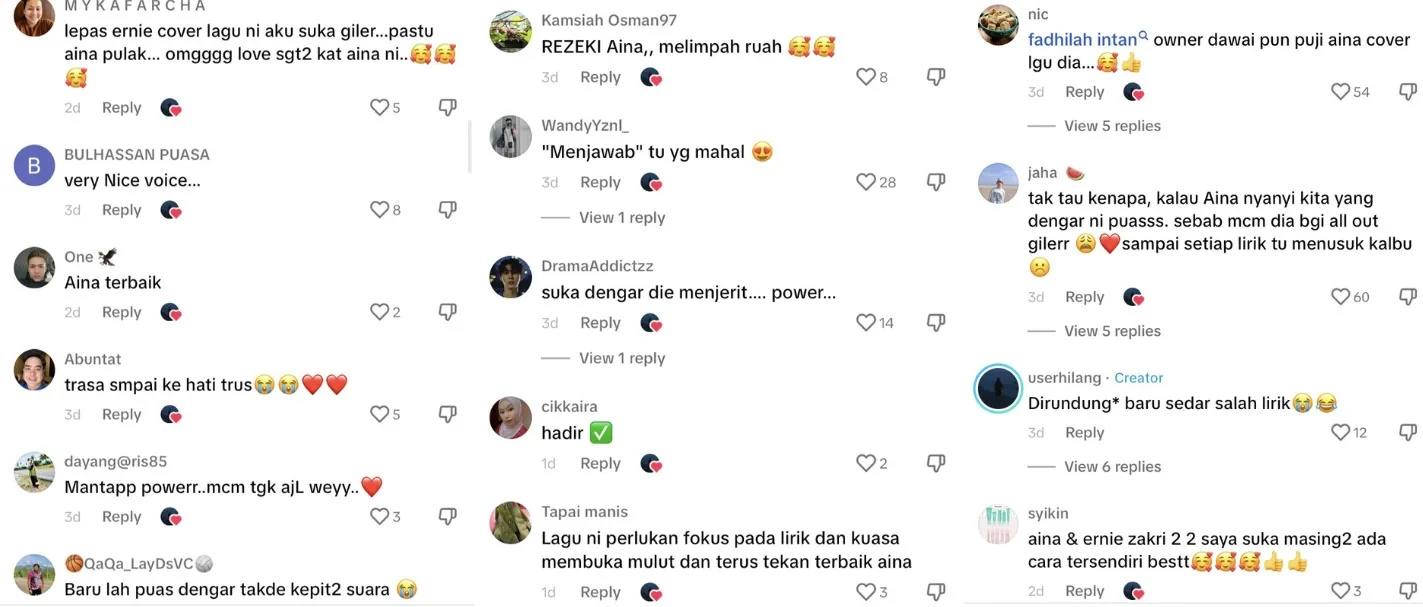
Task: Like cikkaira's 'hadir' comment
Action: pos(866,463)
